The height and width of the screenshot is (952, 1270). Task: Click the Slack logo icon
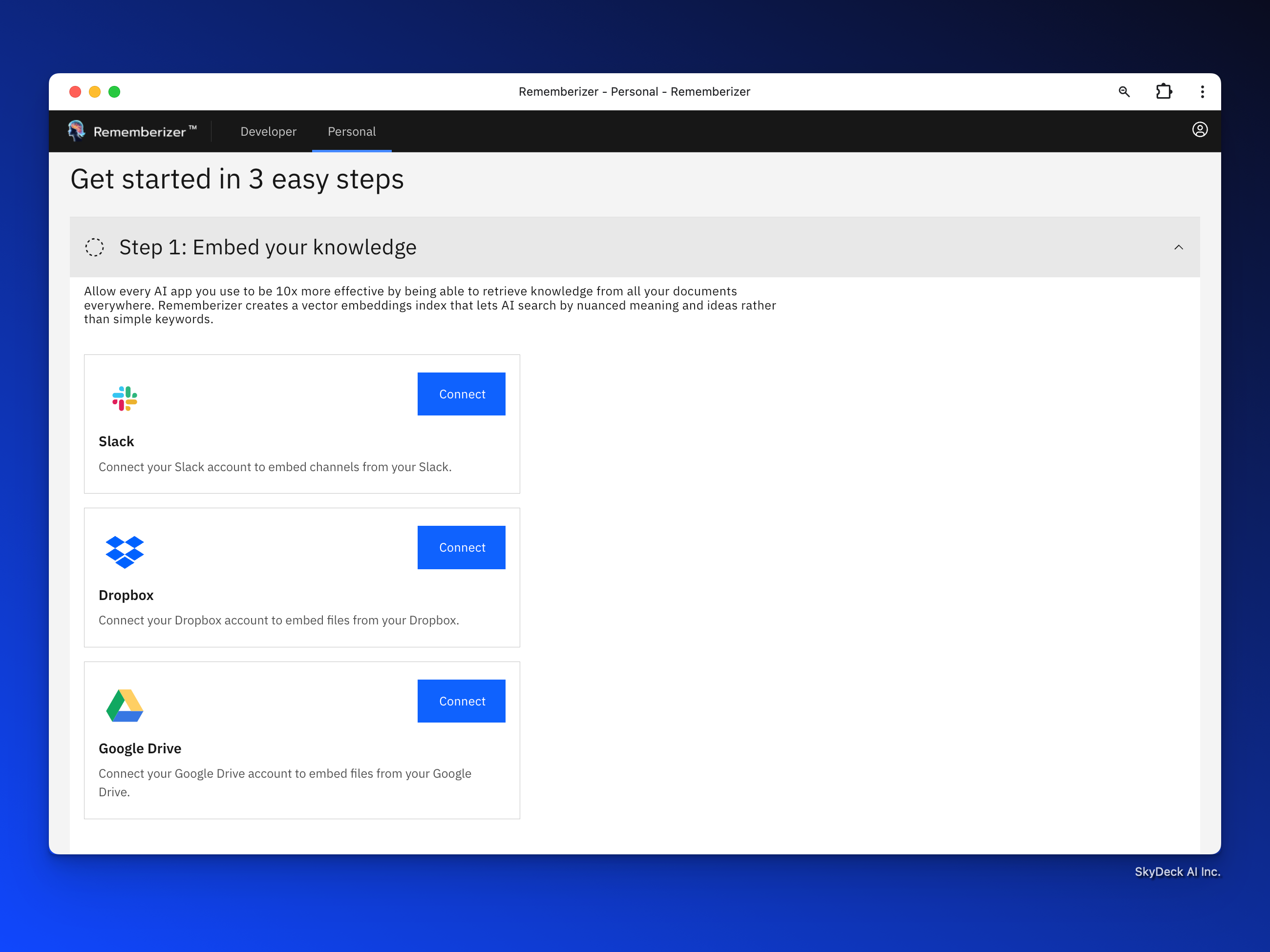[125, 398]
